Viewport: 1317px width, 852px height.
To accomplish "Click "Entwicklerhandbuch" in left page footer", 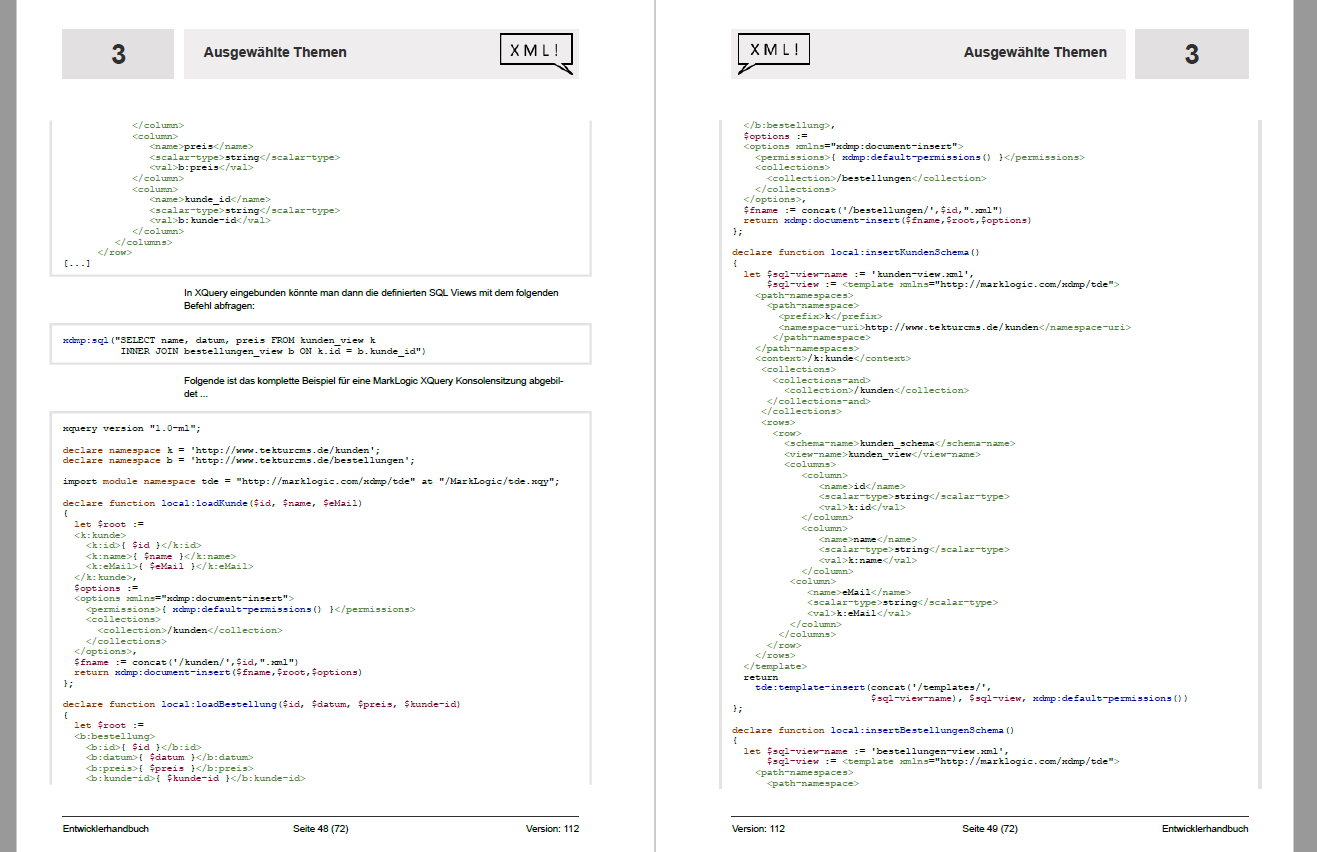I will (x=106, y=829).
